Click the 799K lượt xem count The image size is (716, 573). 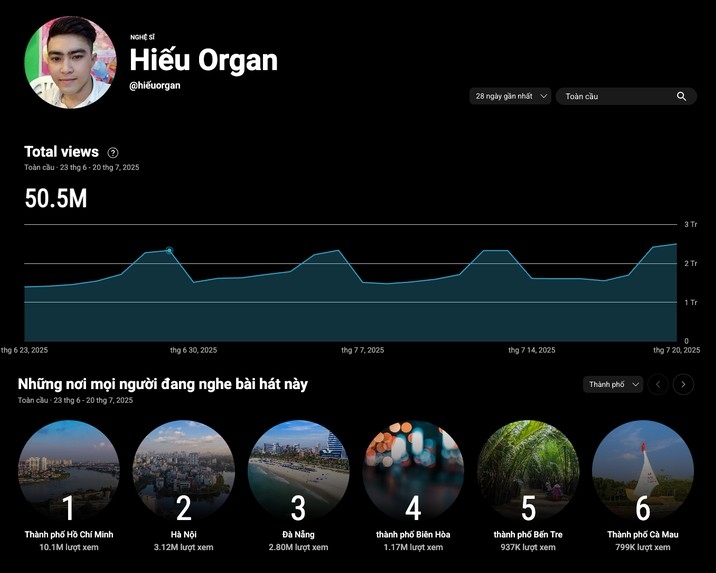tap(643, 547)
